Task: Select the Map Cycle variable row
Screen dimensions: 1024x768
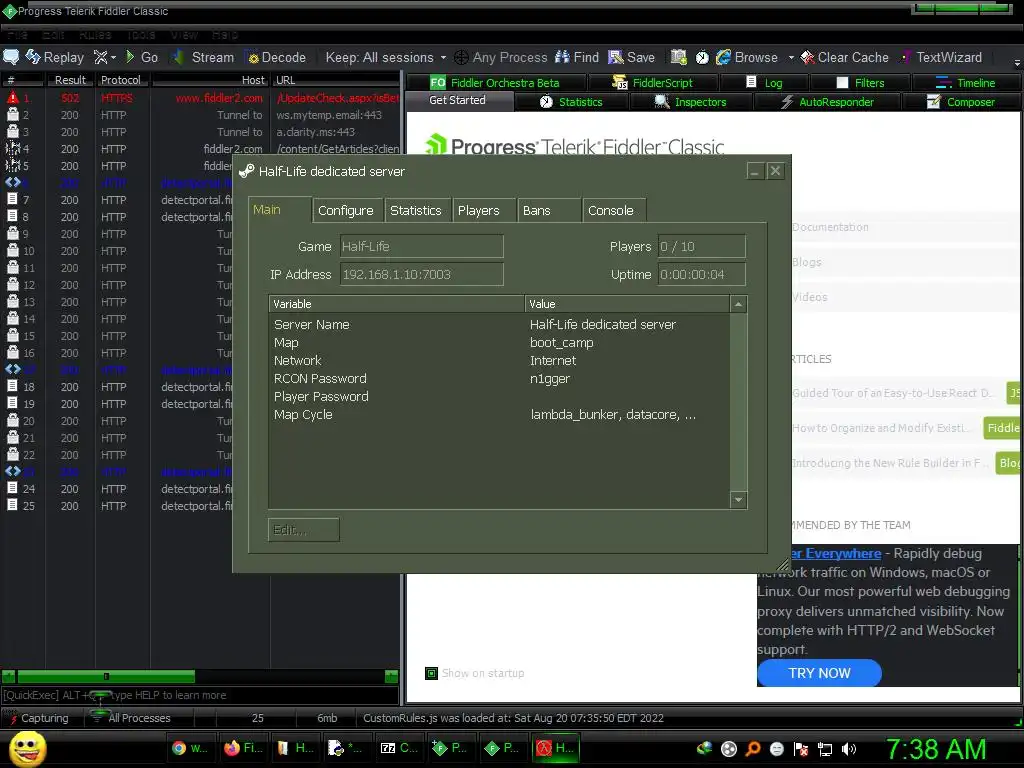Action: pos(499,415)
